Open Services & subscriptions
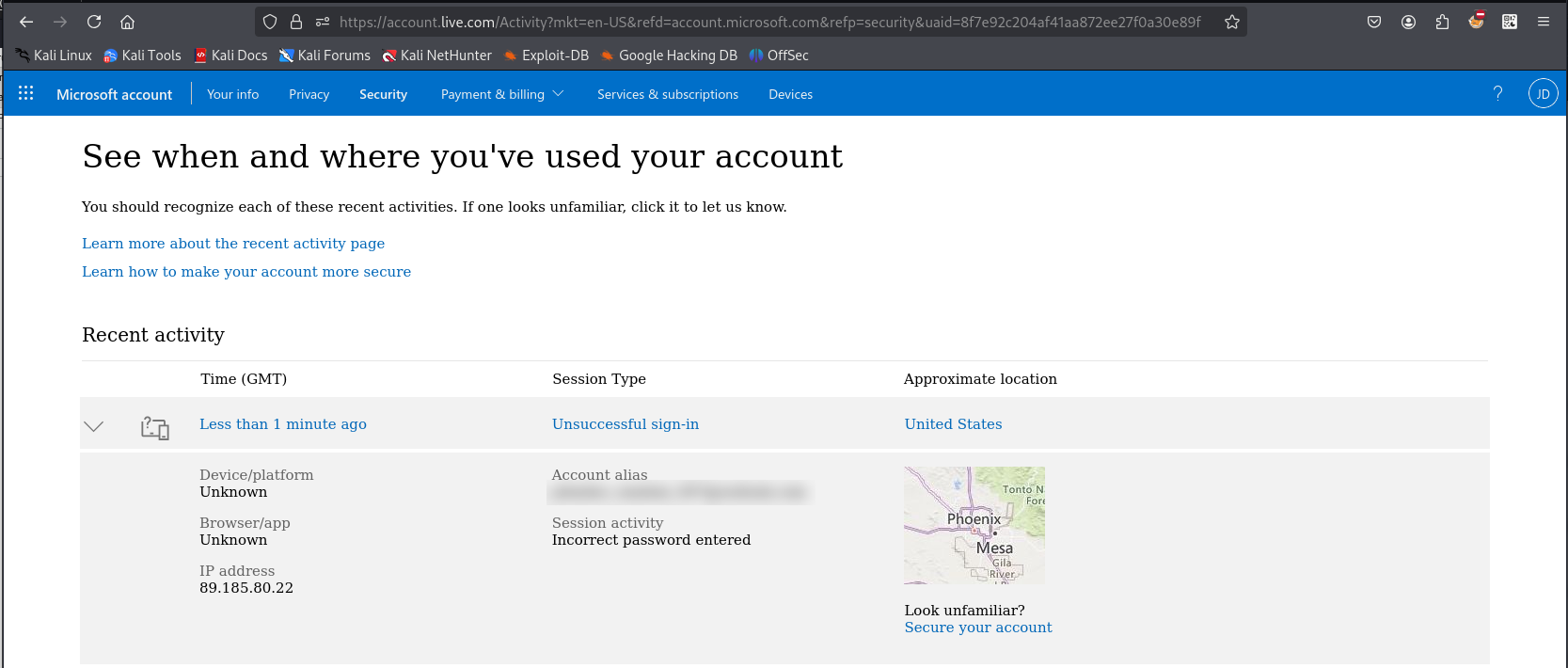The image size is (1568, 668). pos(668,94)
